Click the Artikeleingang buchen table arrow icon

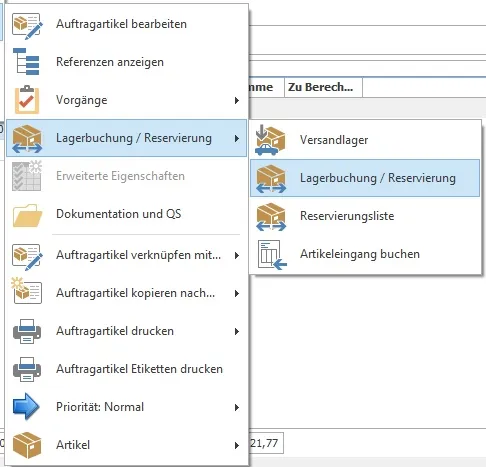(x=272, y=255)
